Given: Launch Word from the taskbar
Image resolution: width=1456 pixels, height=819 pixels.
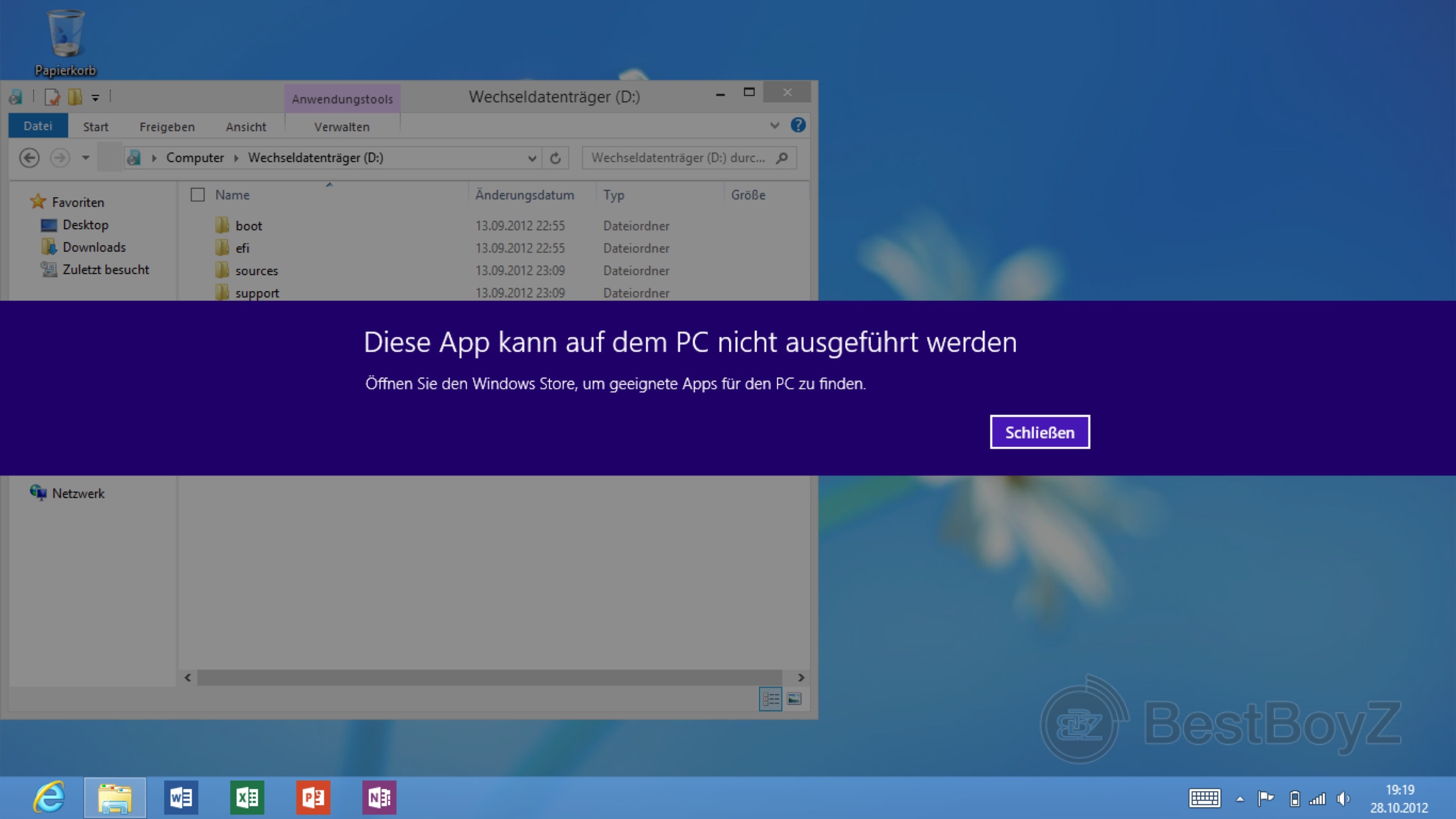Looking at the screenshot, I should coord(181,797).
